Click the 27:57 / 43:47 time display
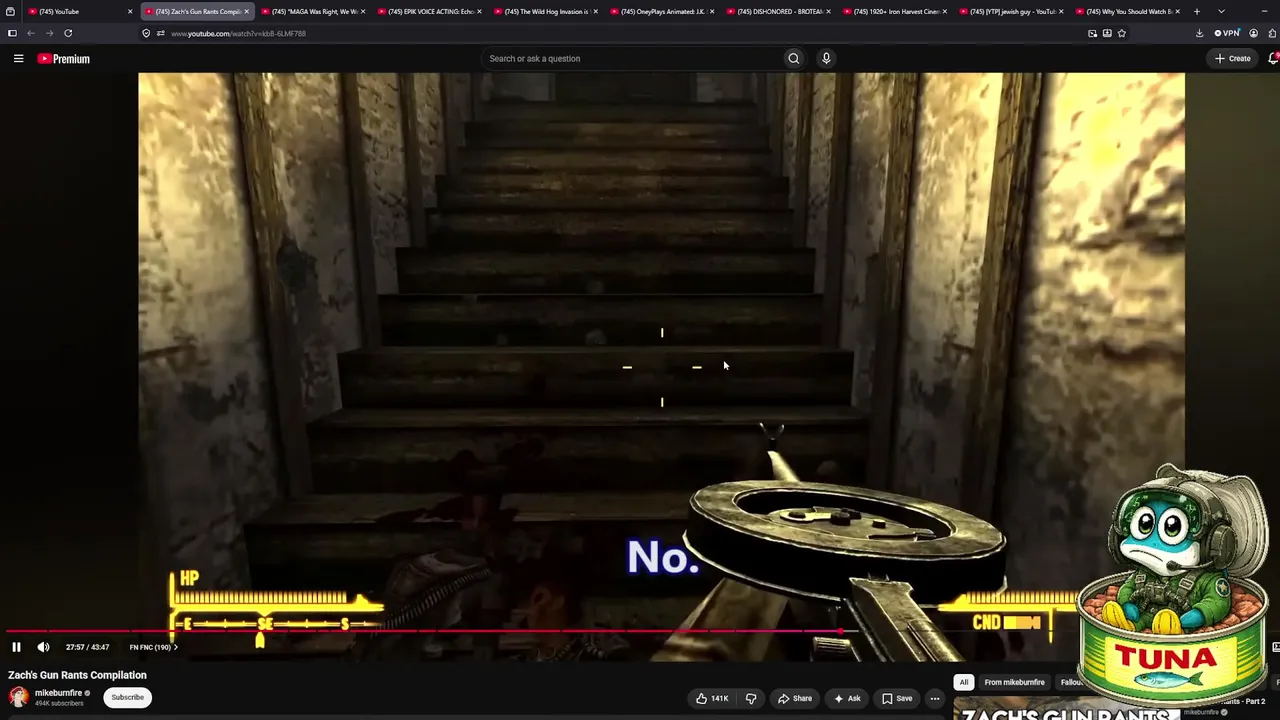Screen dimensions: 1280x720 pyautogui.click(x=88, y=647)
